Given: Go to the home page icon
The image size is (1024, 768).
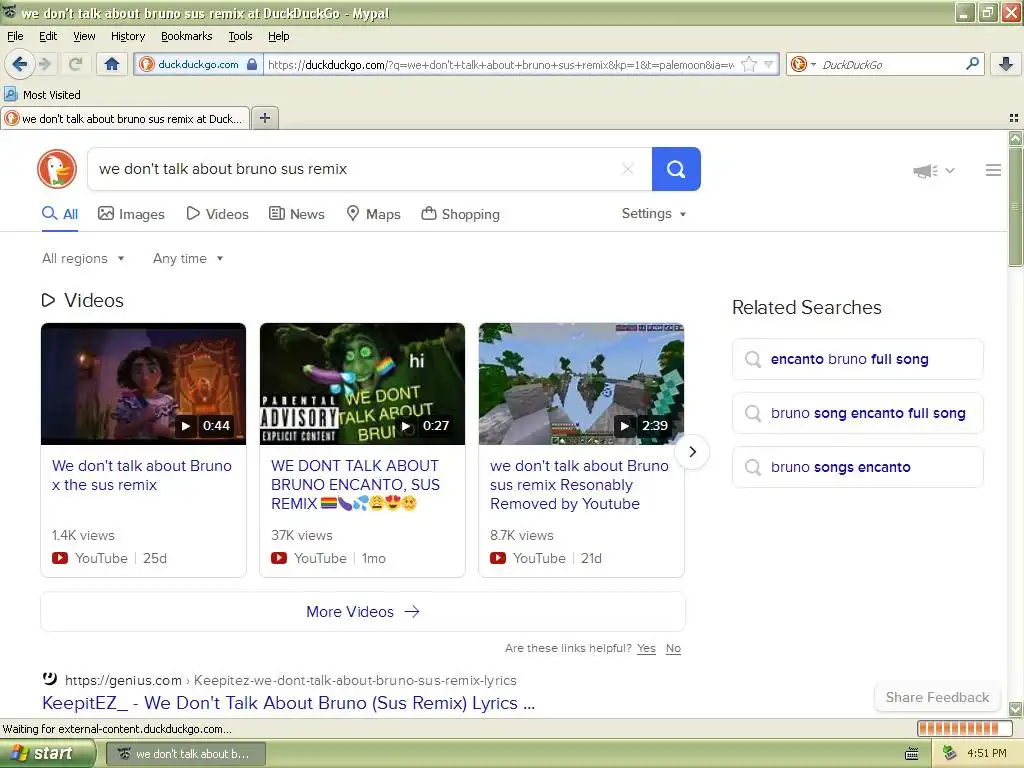Looking at the screenshot, I should (x=112, y=64).
